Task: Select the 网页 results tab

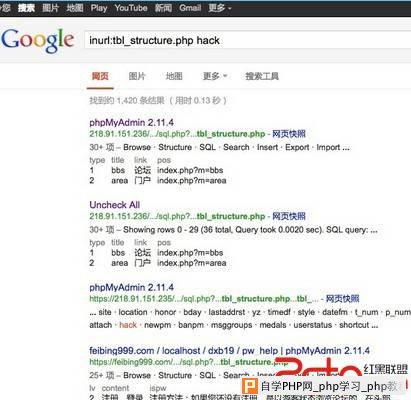Action: coord(100,76)
